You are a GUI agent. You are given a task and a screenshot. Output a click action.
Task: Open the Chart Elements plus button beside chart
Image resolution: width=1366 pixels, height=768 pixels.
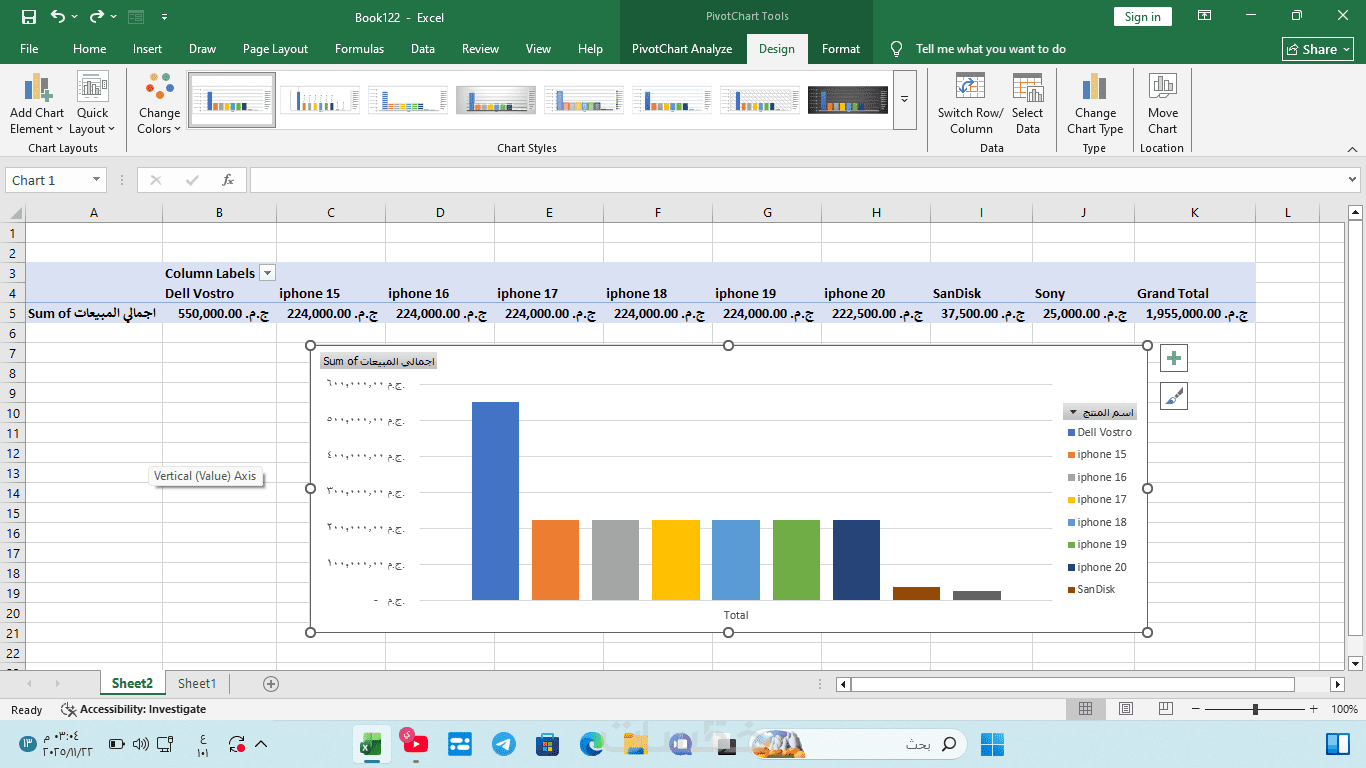1174,358
